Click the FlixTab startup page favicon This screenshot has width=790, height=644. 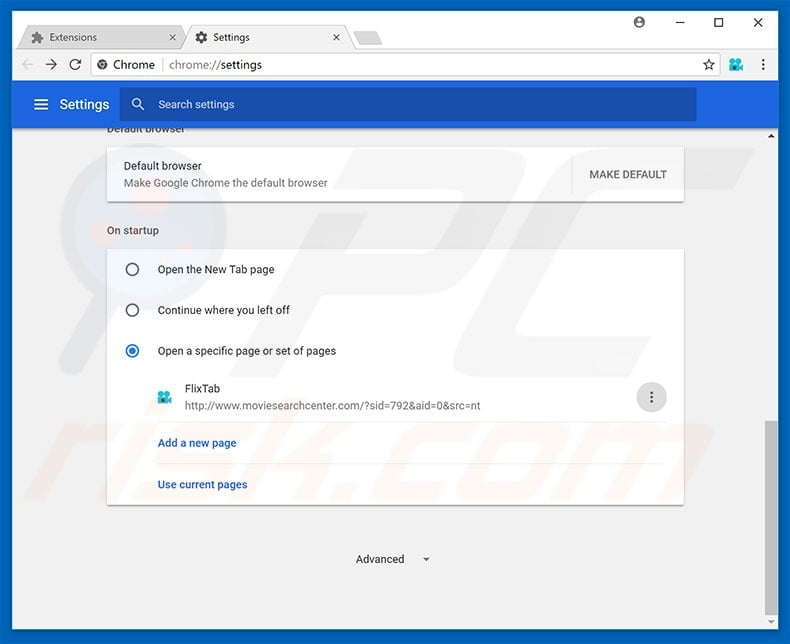tap(164, 397)
